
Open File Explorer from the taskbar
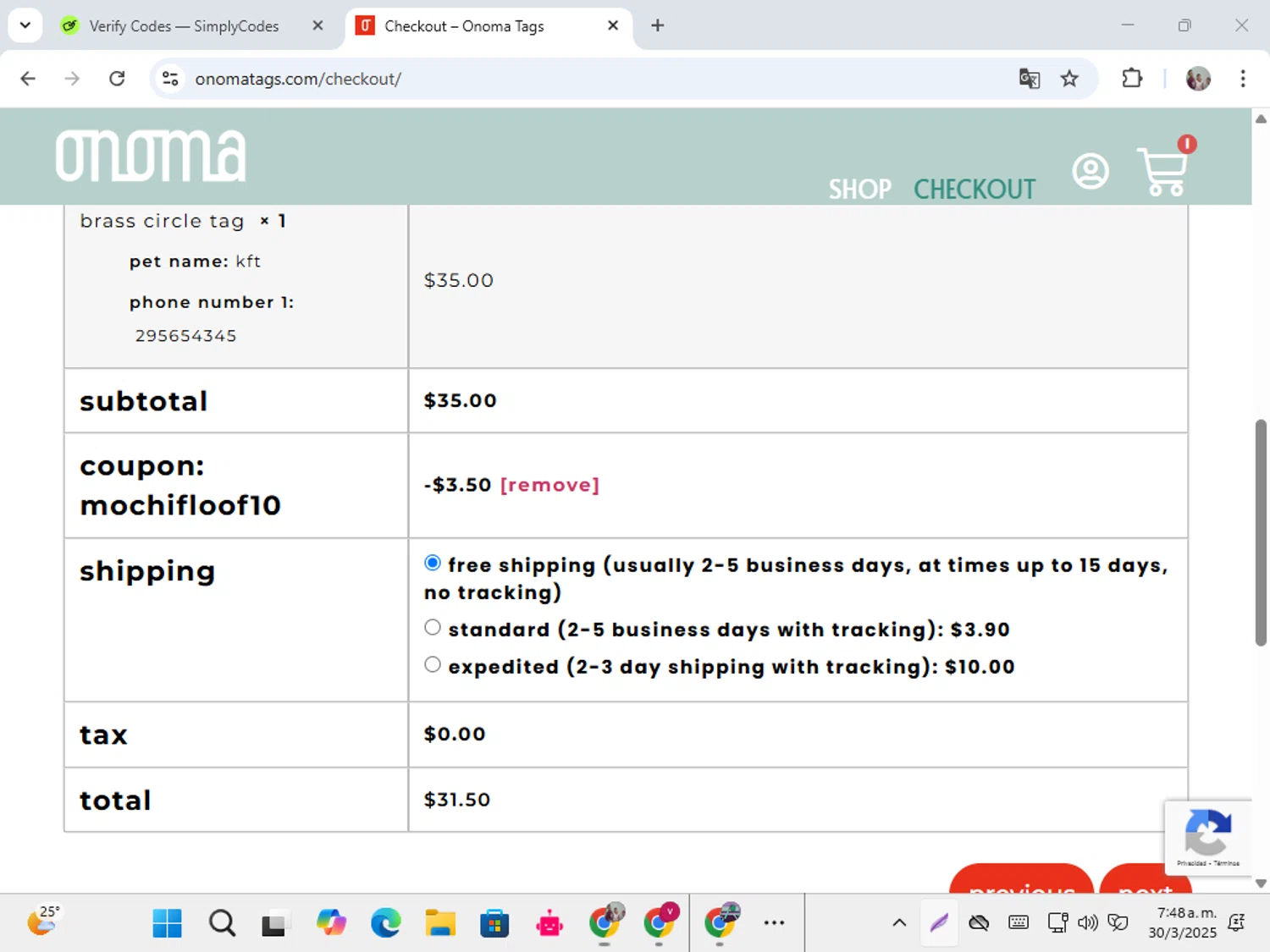[x=440, y=923]
